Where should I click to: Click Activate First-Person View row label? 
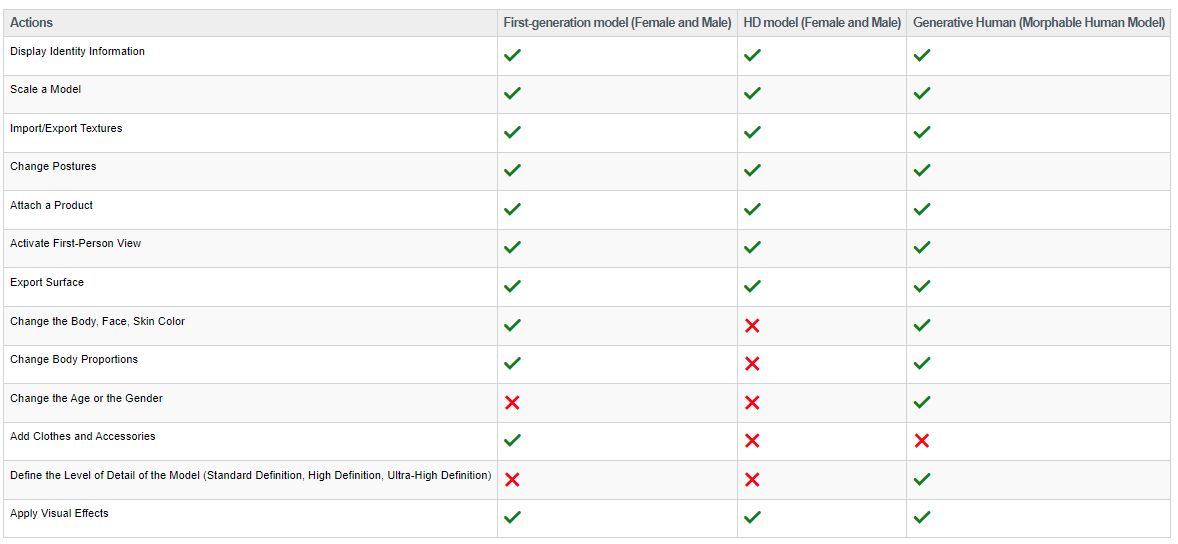tap(75, 244)
